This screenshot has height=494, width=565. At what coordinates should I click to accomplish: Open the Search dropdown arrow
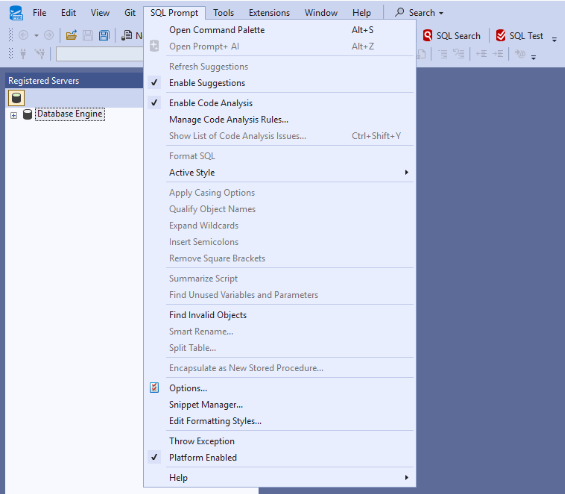pyautogui.click(x=441, y=13)
